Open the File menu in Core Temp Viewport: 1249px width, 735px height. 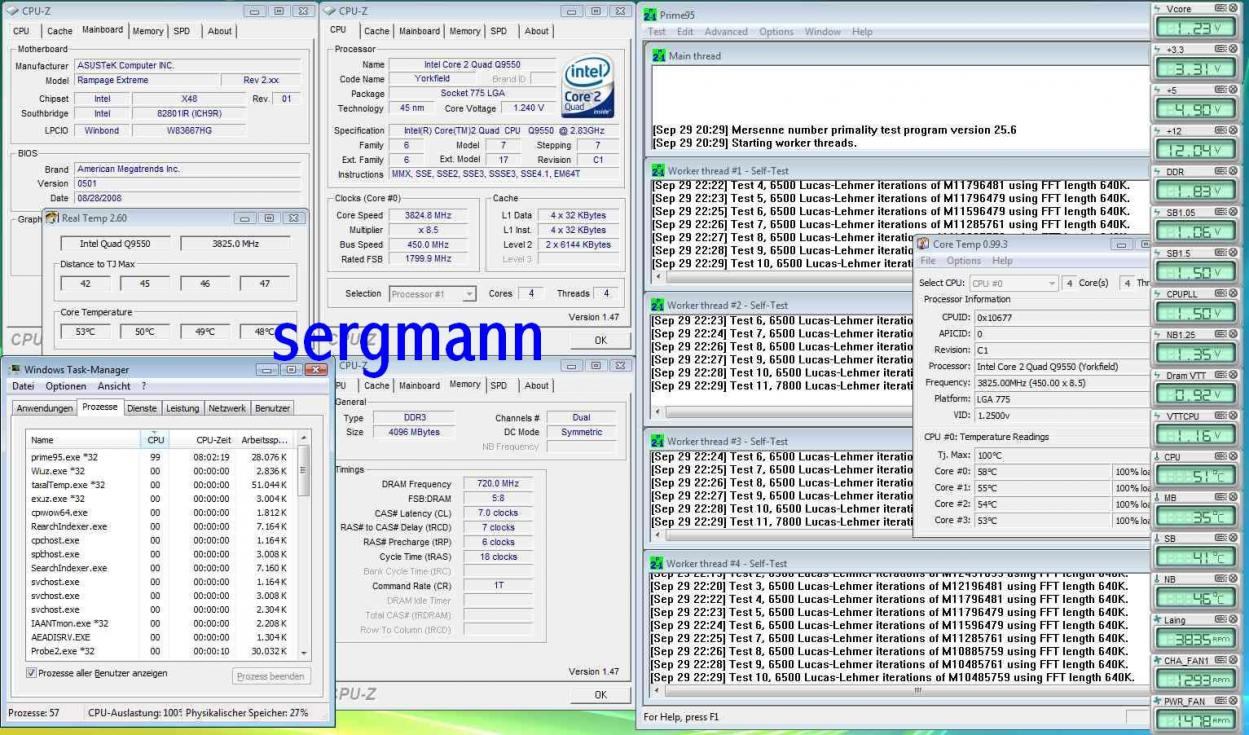(927, 260)
